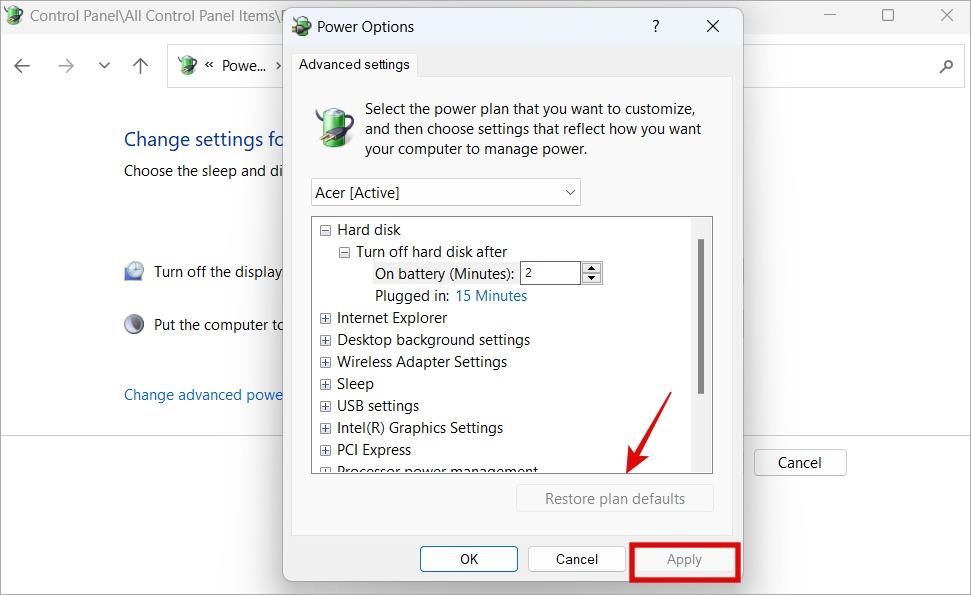Open the Acer [Active] power plan dropdown
Viewport: 971px width, 595px height.
click(446, 193)
